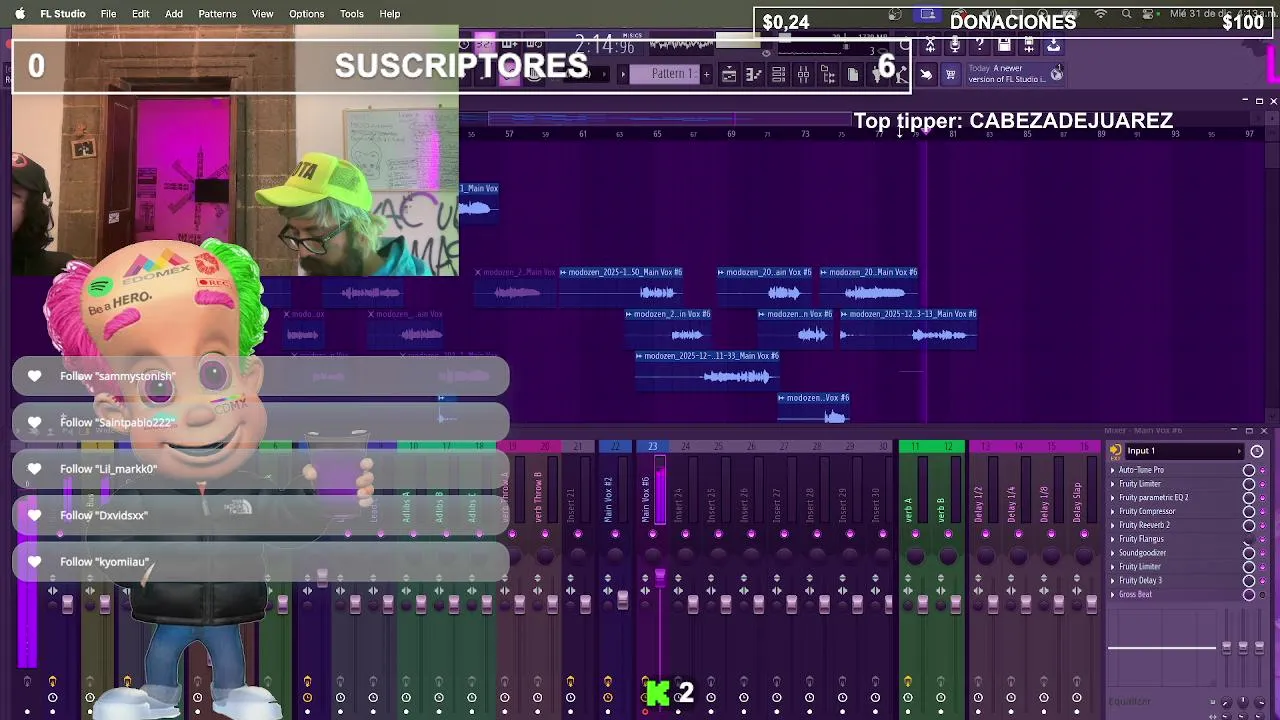The image size is (1280, 720).
Task: Open the Patterns menu
Action: 217,14
